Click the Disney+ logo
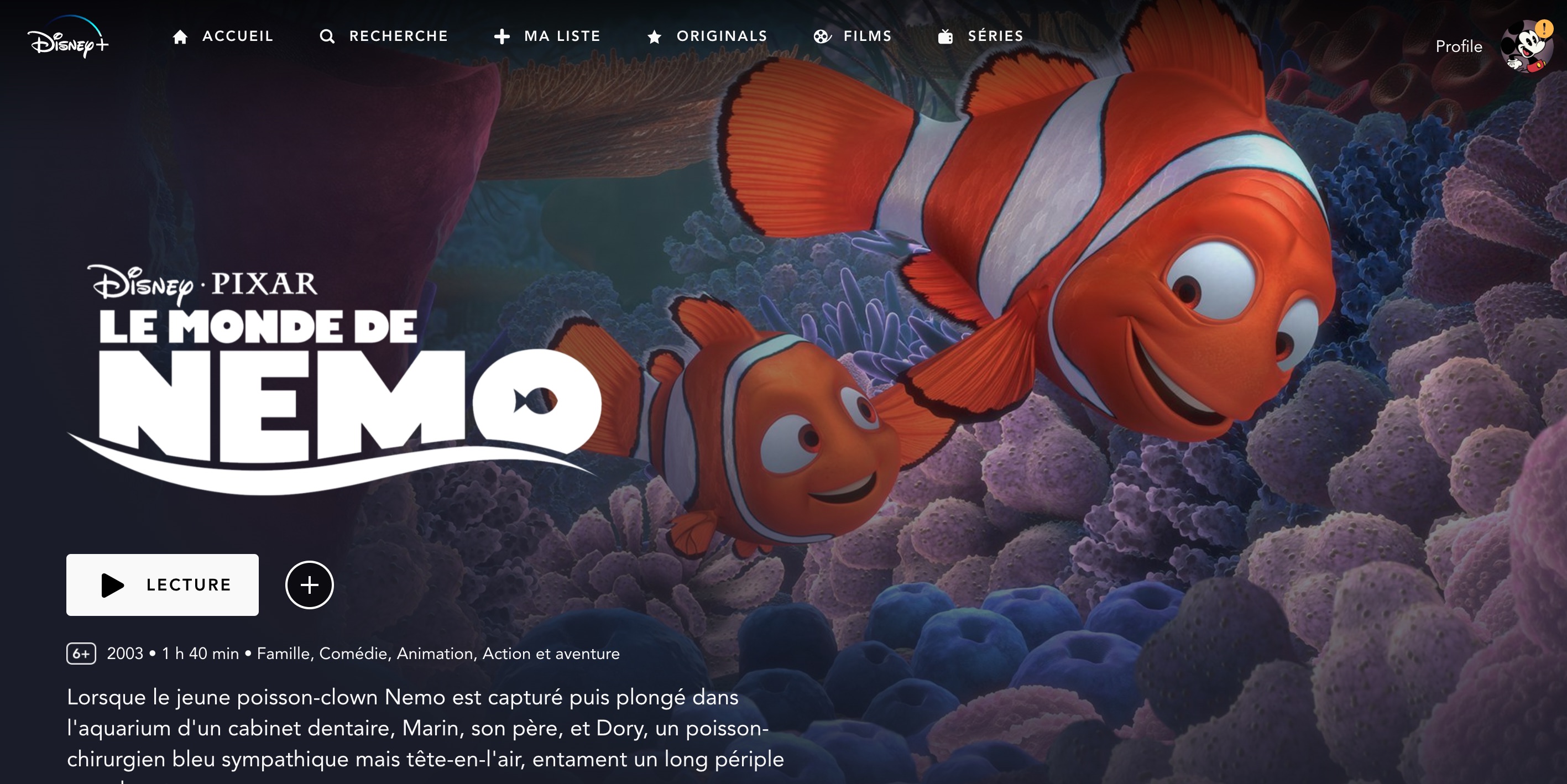The image size is (1567, 784). pos(68,37)
